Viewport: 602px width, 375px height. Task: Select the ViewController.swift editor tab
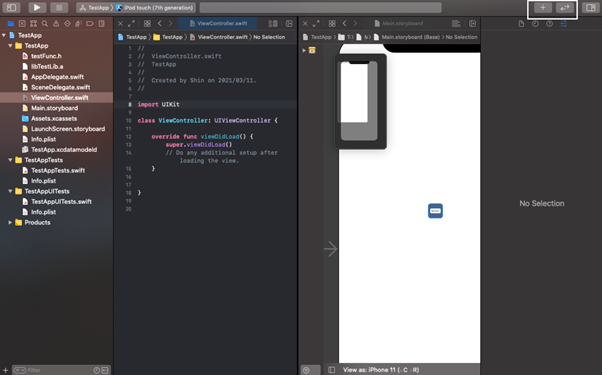pos(218,23)
